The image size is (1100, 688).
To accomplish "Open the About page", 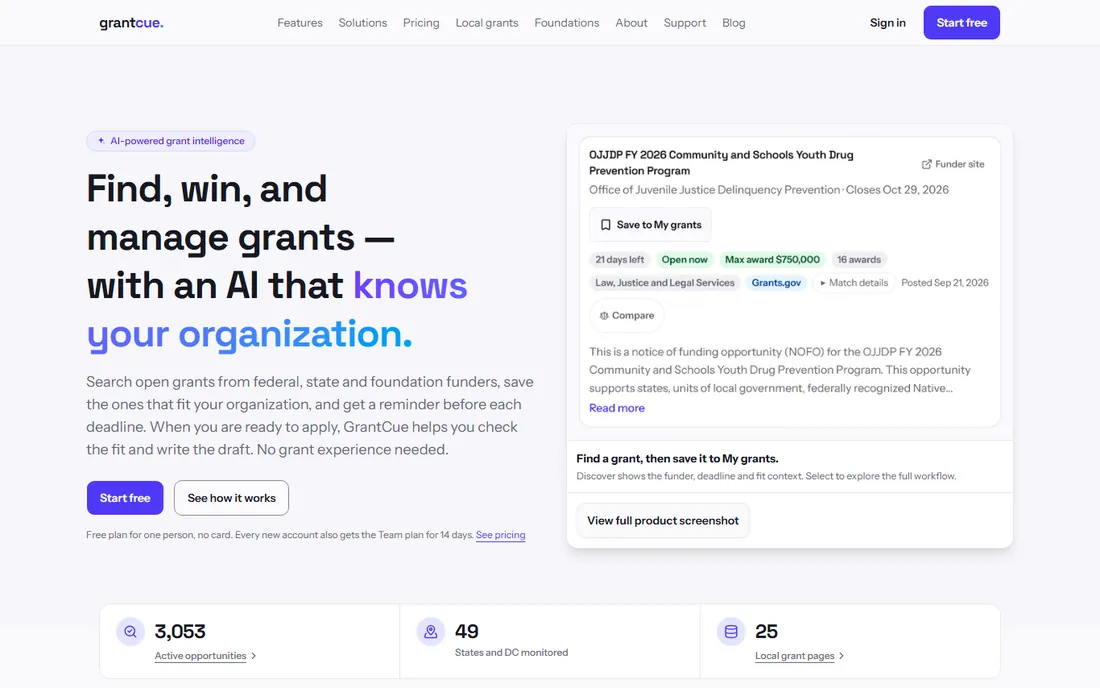I will click(631, 22).
